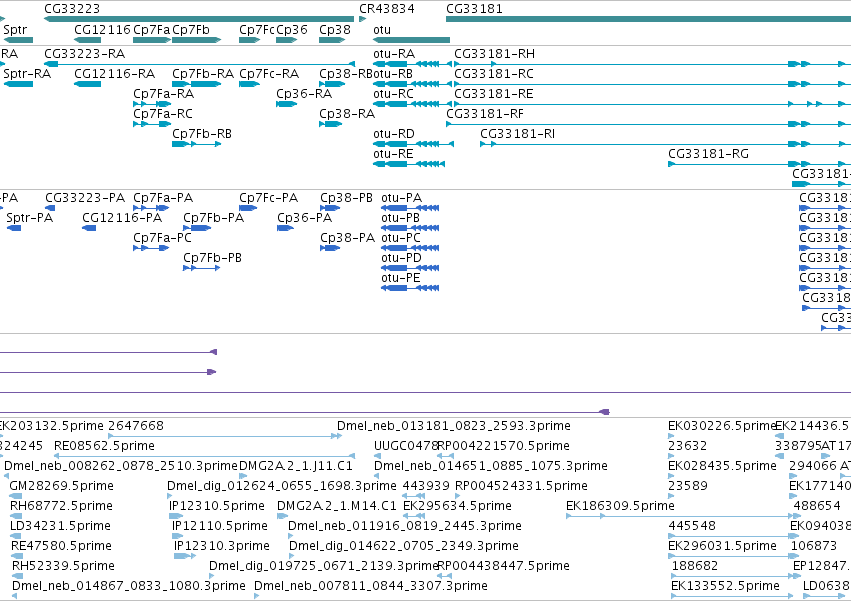Select the Cp7Fb gene label

[x=191, y=30]
